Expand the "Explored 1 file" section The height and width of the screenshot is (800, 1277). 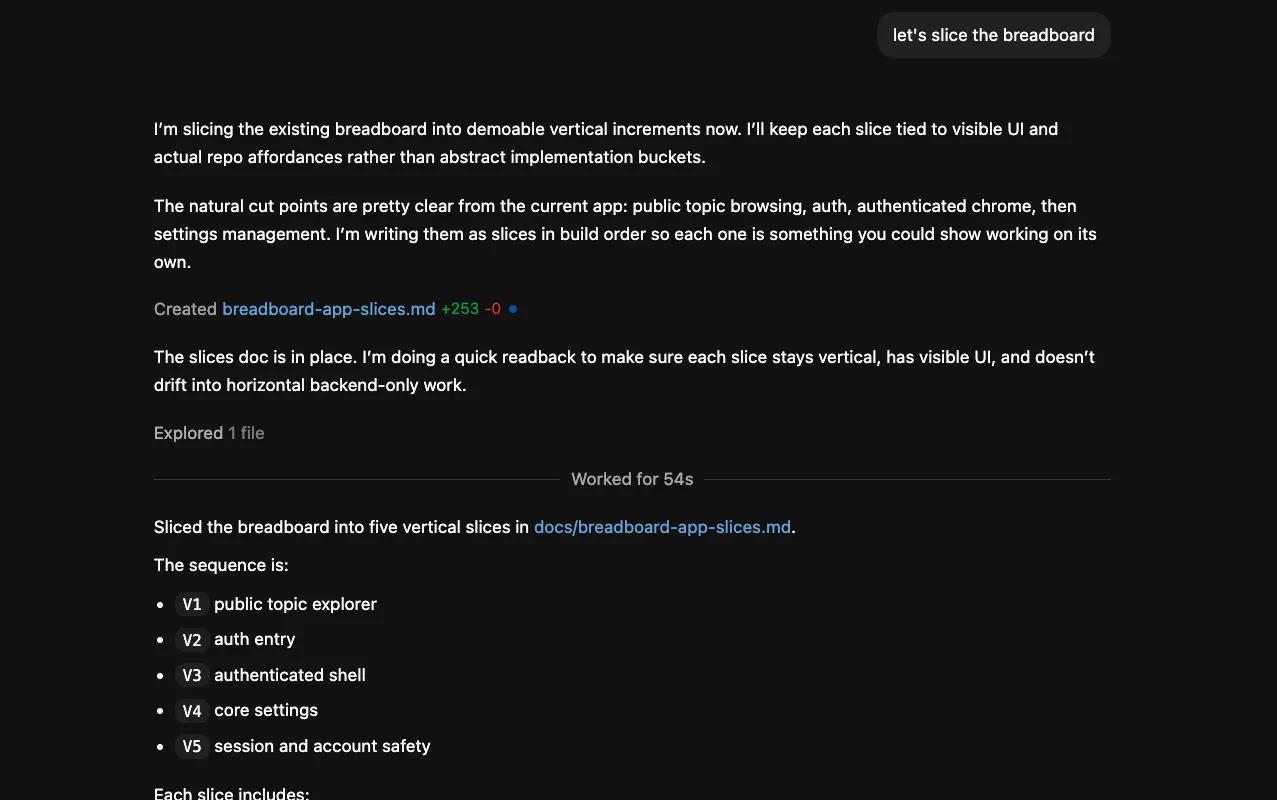point(209,433)
